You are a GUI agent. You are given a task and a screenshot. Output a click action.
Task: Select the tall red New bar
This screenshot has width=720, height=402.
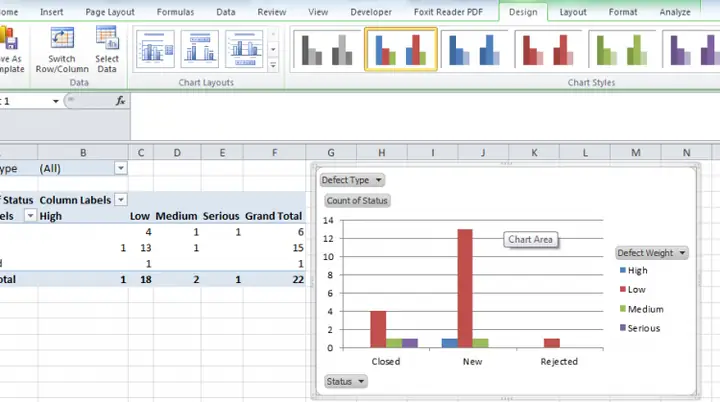[x=465, y=289]
